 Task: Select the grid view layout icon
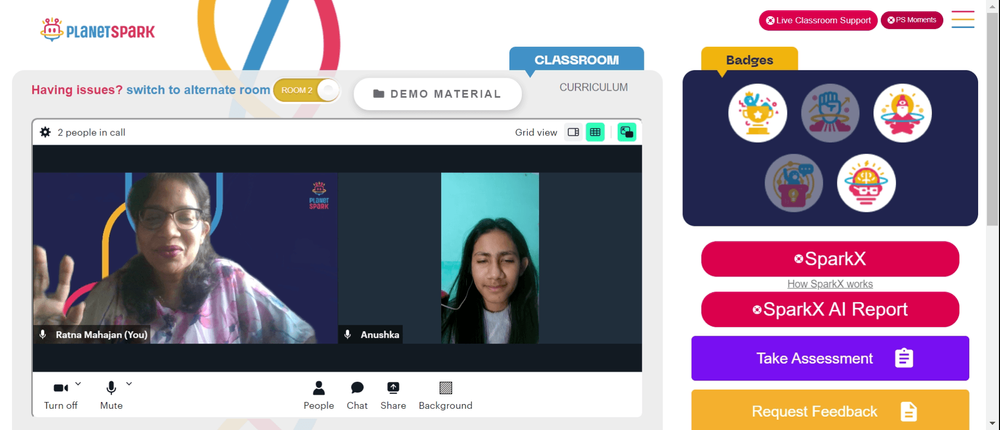(x=595, y=132)
